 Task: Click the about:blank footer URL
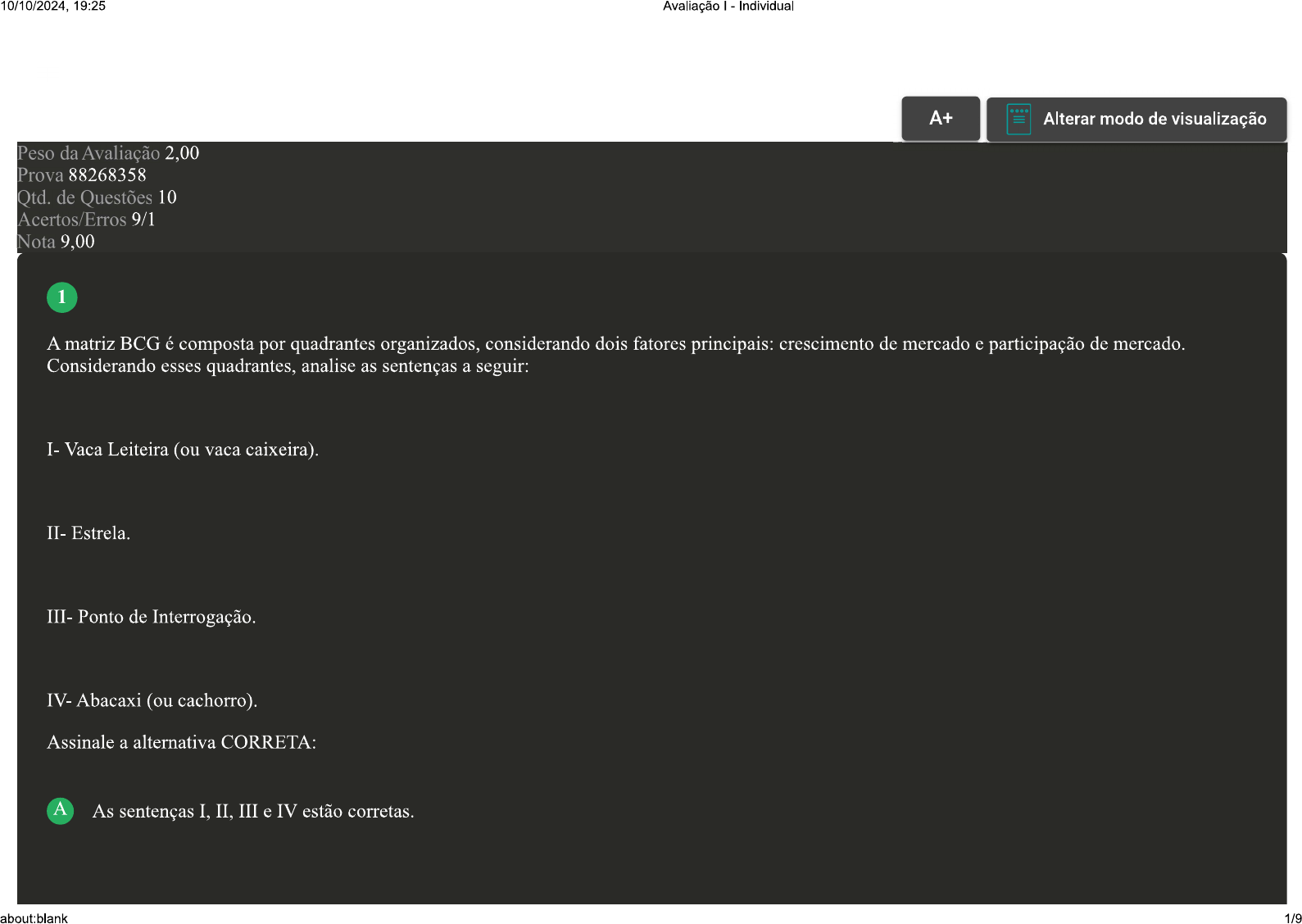pos(34,918)
